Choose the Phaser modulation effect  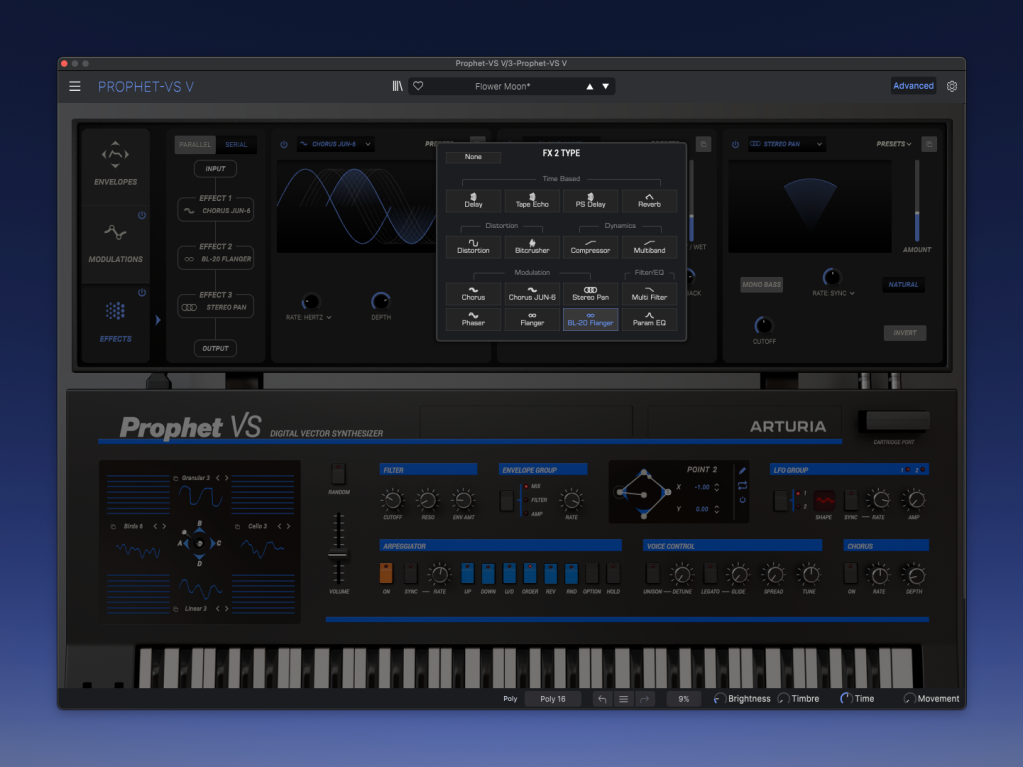point(473,320)
